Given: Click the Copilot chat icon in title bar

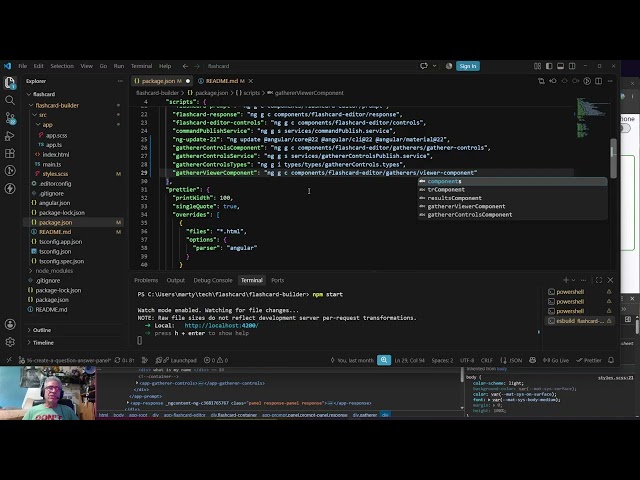Looking at the screenshot, I should [424, 66].
